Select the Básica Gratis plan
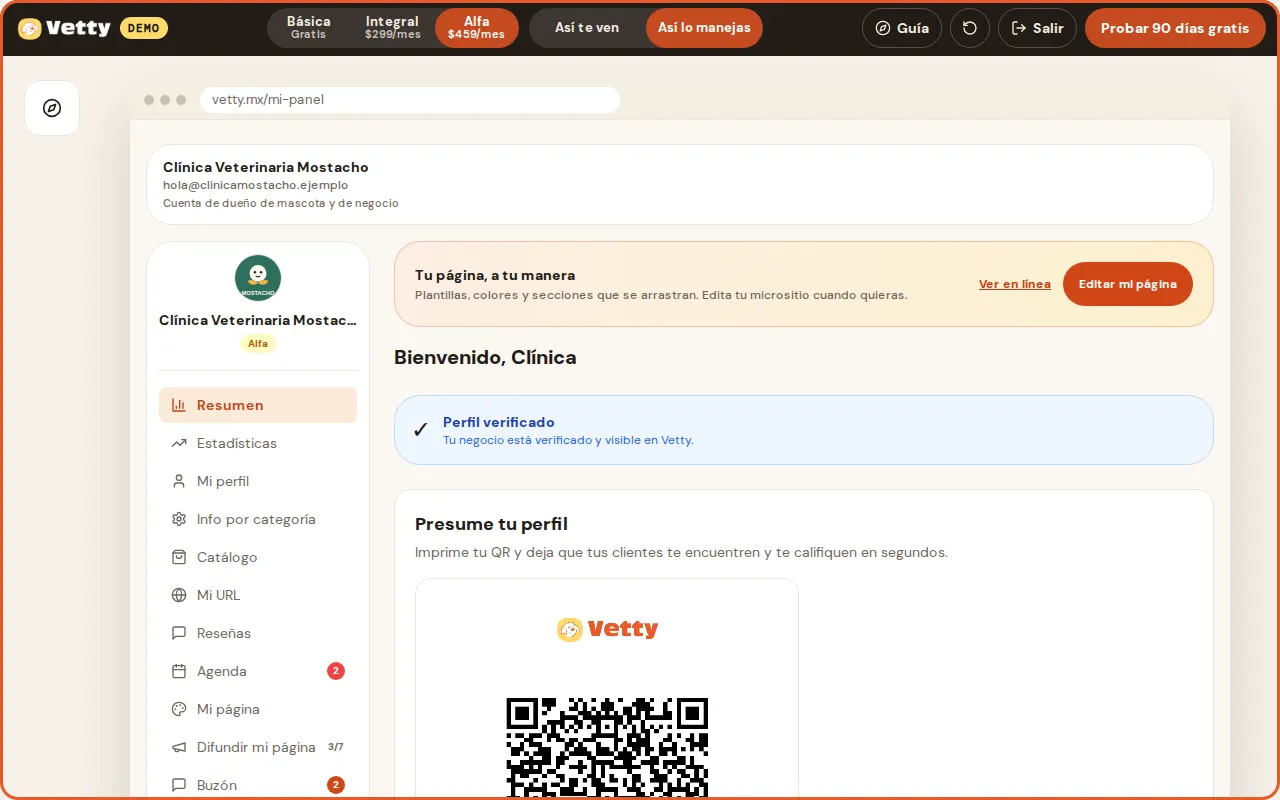1280x800 pixels. coord(309,28)
